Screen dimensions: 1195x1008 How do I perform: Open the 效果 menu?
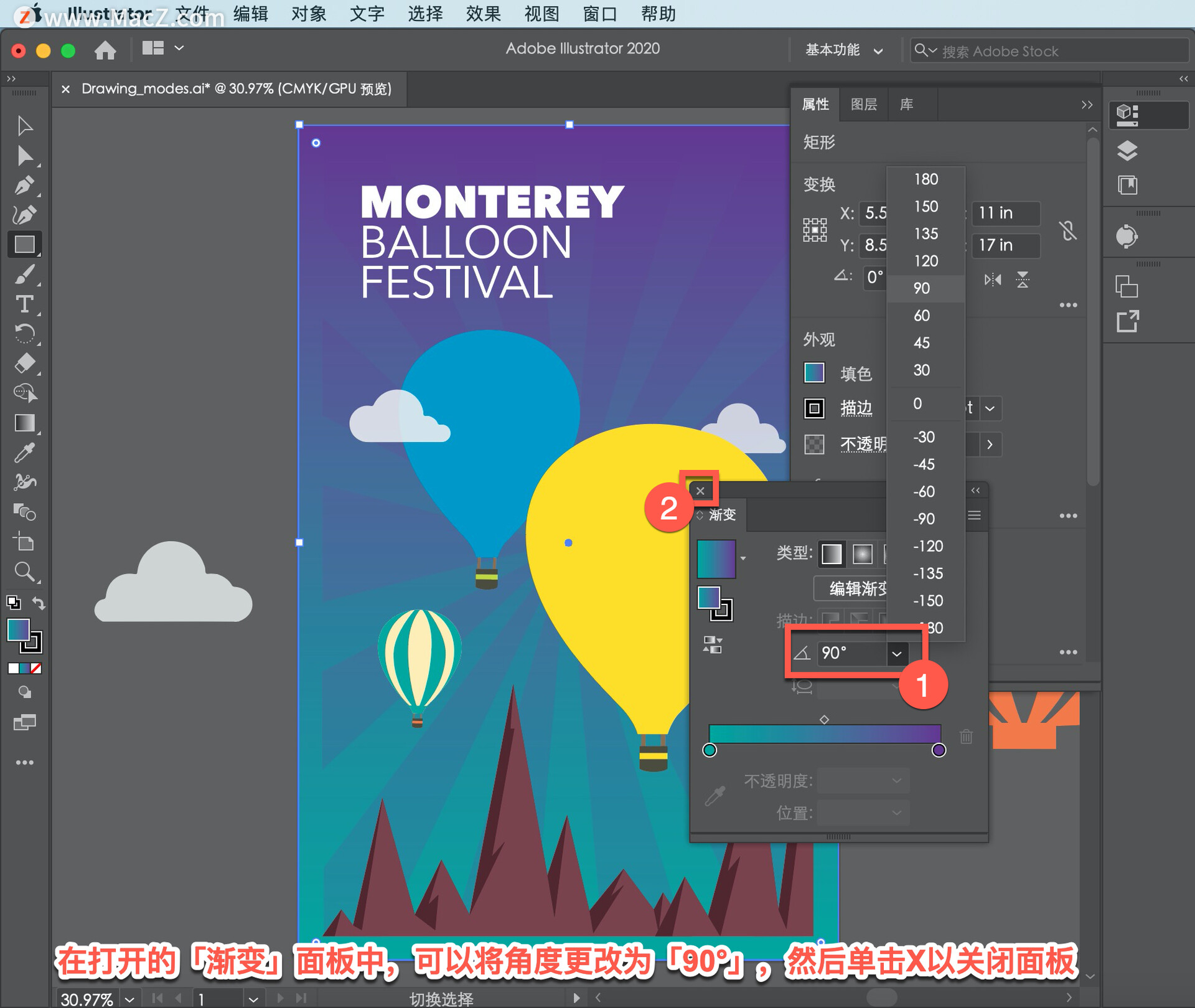(483, 14)
